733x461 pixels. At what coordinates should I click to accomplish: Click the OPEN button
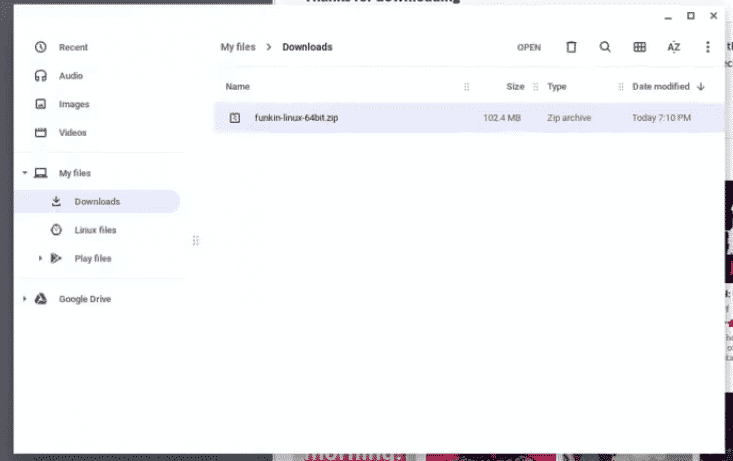(x=528, y=47)
